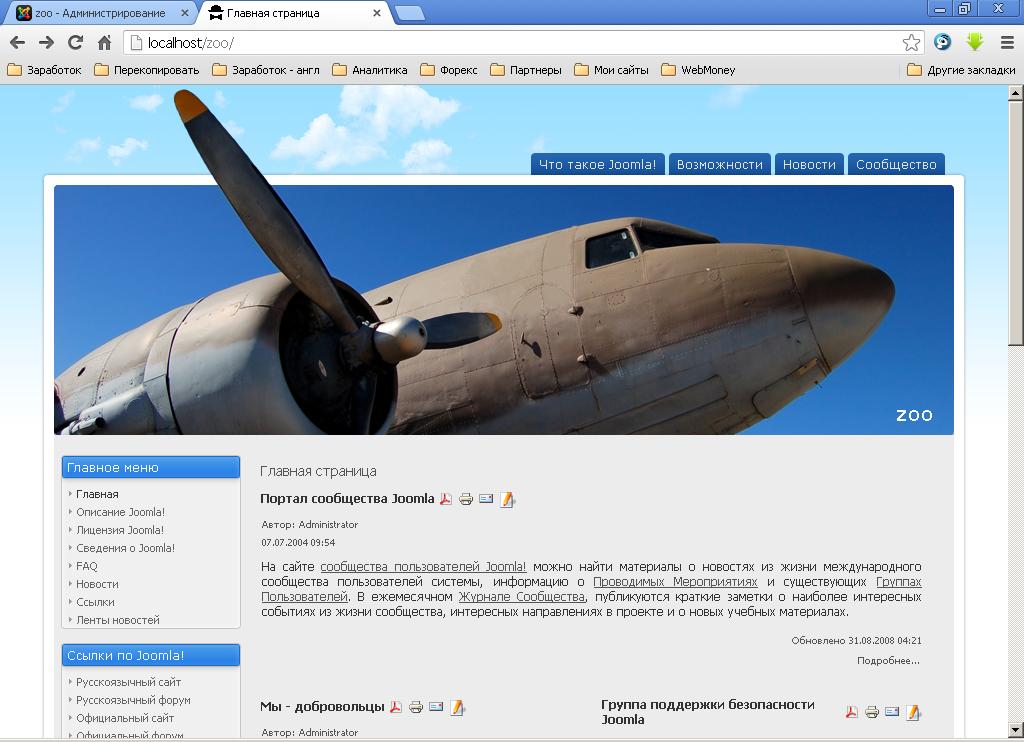The width and height of the screenshot is (1024, 742).
Task: Open PDF icon for Портал сообщества Joomla
Action: point(445,500)
